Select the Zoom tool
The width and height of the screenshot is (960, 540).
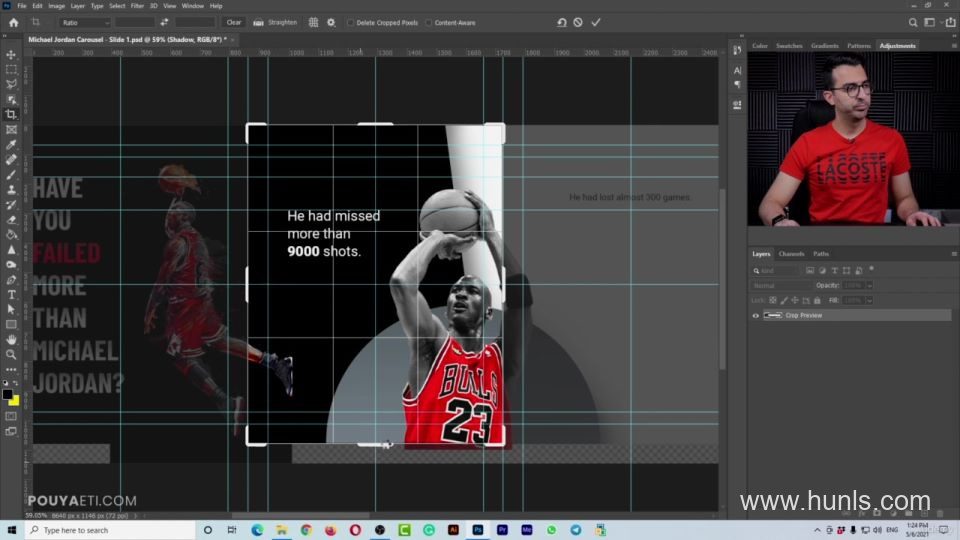[11, 354]
